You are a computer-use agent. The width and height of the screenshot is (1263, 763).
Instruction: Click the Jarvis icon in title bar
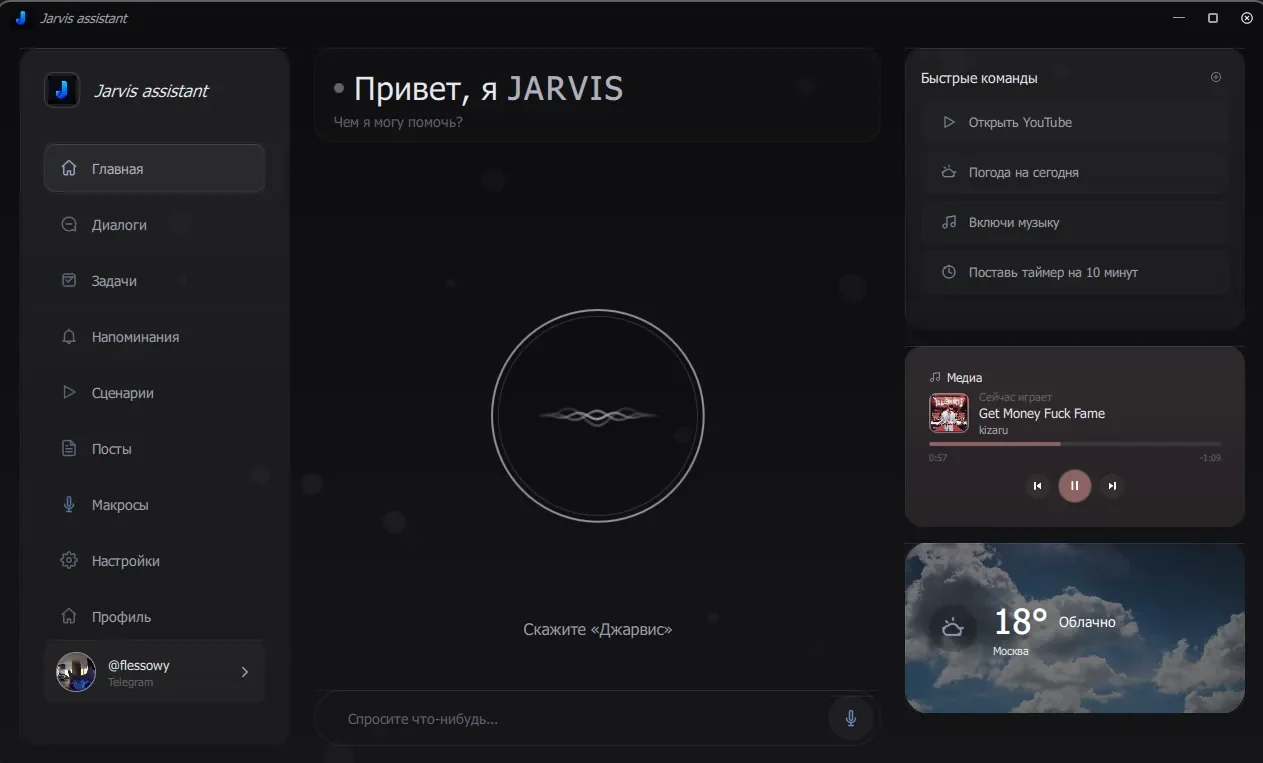pyautogui.click(x=21, y=18)
